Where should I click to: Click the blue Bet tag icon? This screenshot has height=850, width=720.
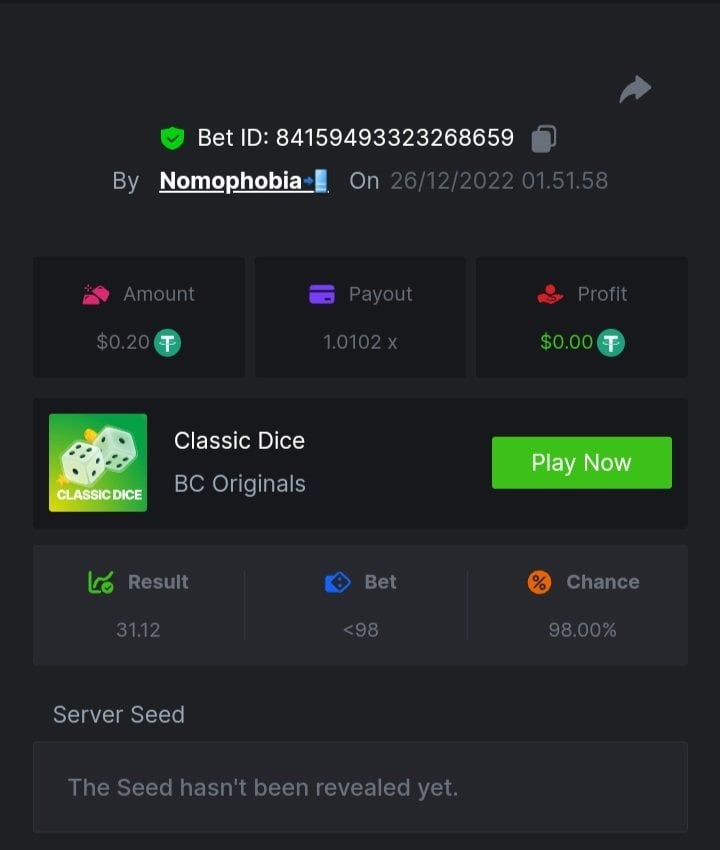tap(338, 582)
